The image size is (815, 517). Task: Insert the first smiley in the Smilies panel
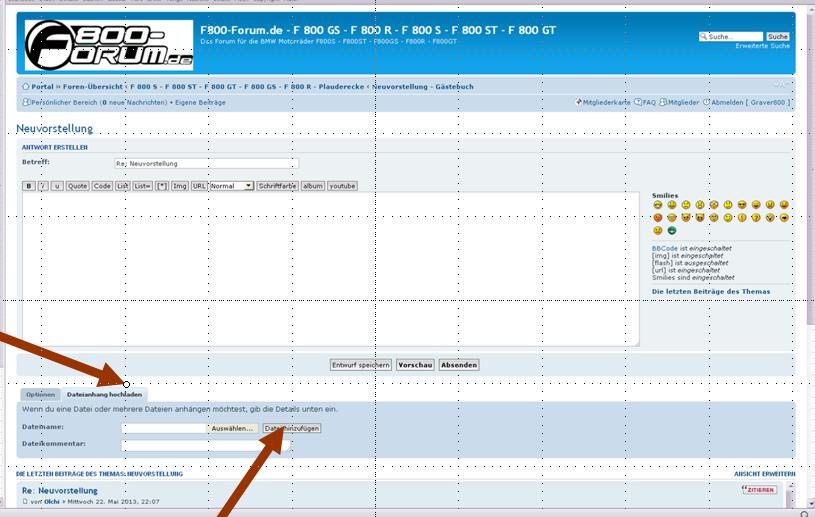click(x=658, y=205)
